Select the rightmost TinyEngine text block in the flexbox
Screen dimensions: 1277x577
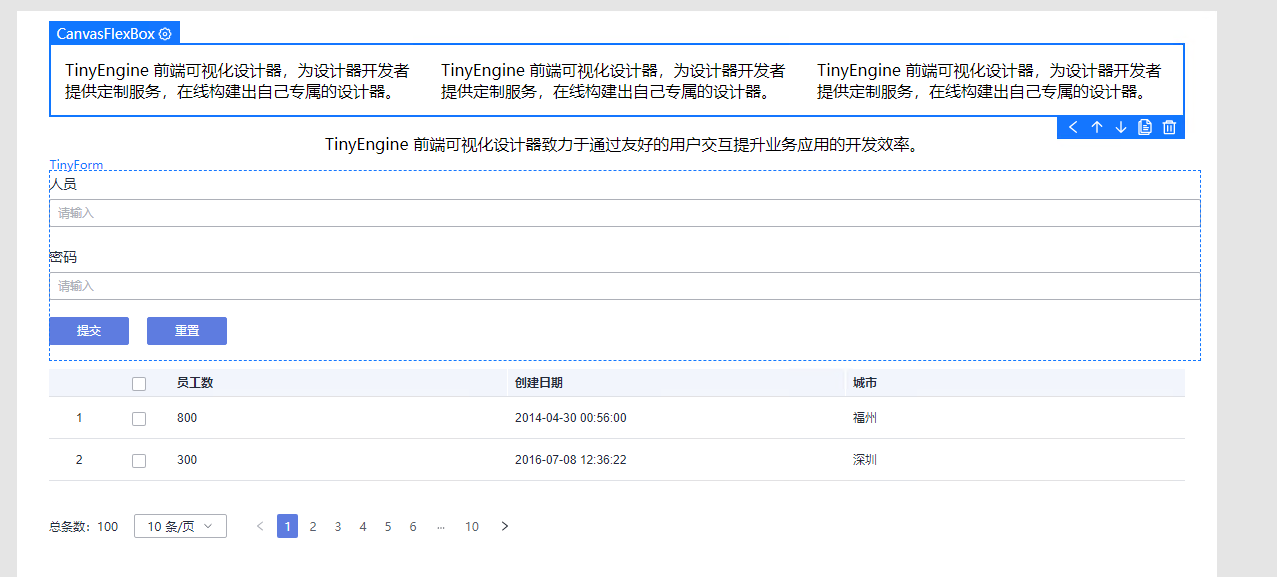[989, 81]
